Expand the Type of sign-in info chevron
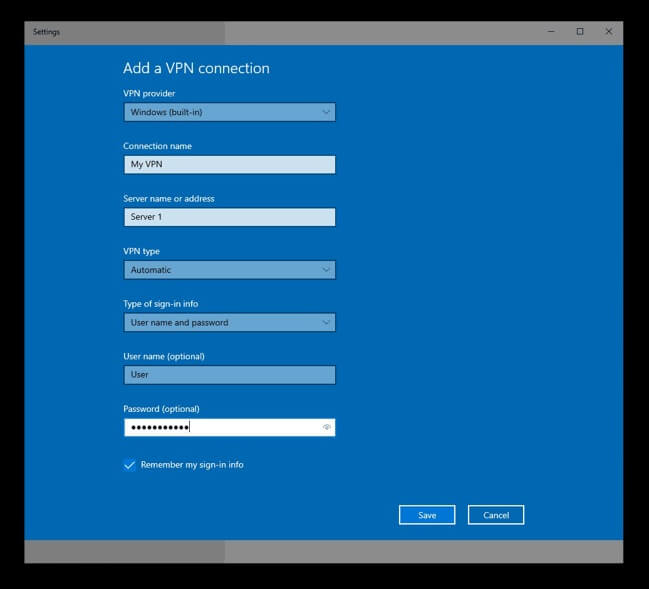 tap(326, 322)
